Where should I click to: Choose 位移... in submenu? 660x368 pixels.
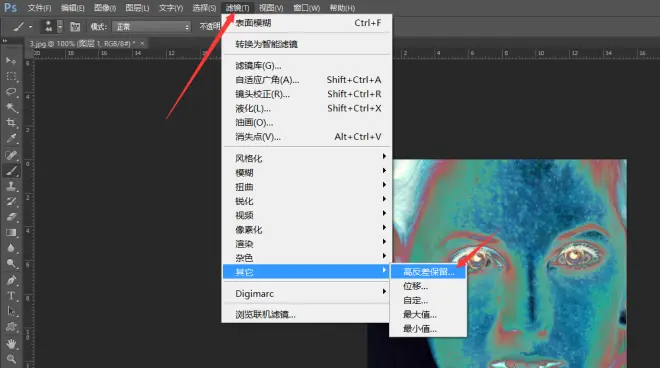428,286
